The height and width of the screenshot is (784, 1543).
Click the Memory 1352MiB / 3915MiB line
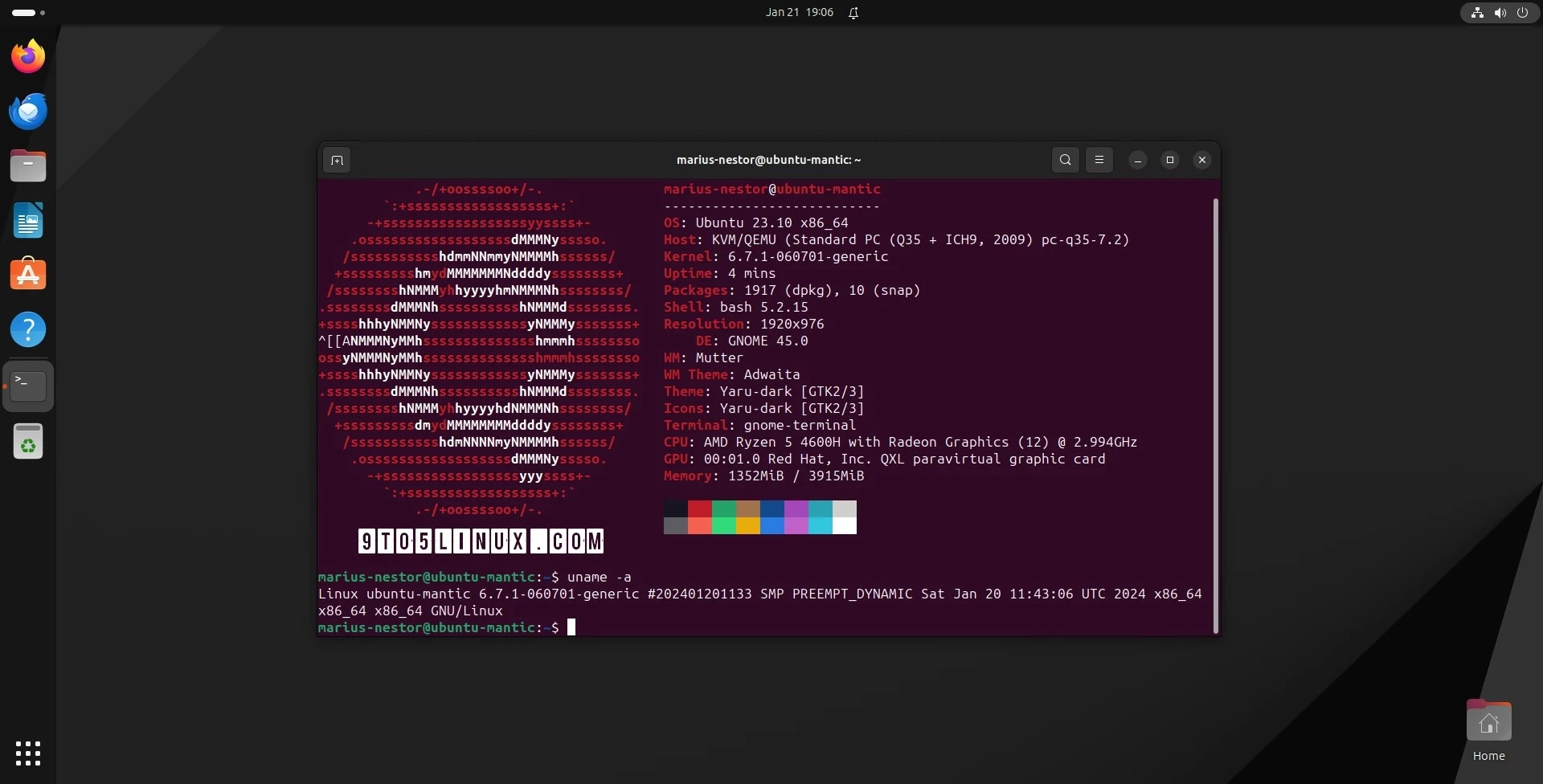[x=763, y=476]
